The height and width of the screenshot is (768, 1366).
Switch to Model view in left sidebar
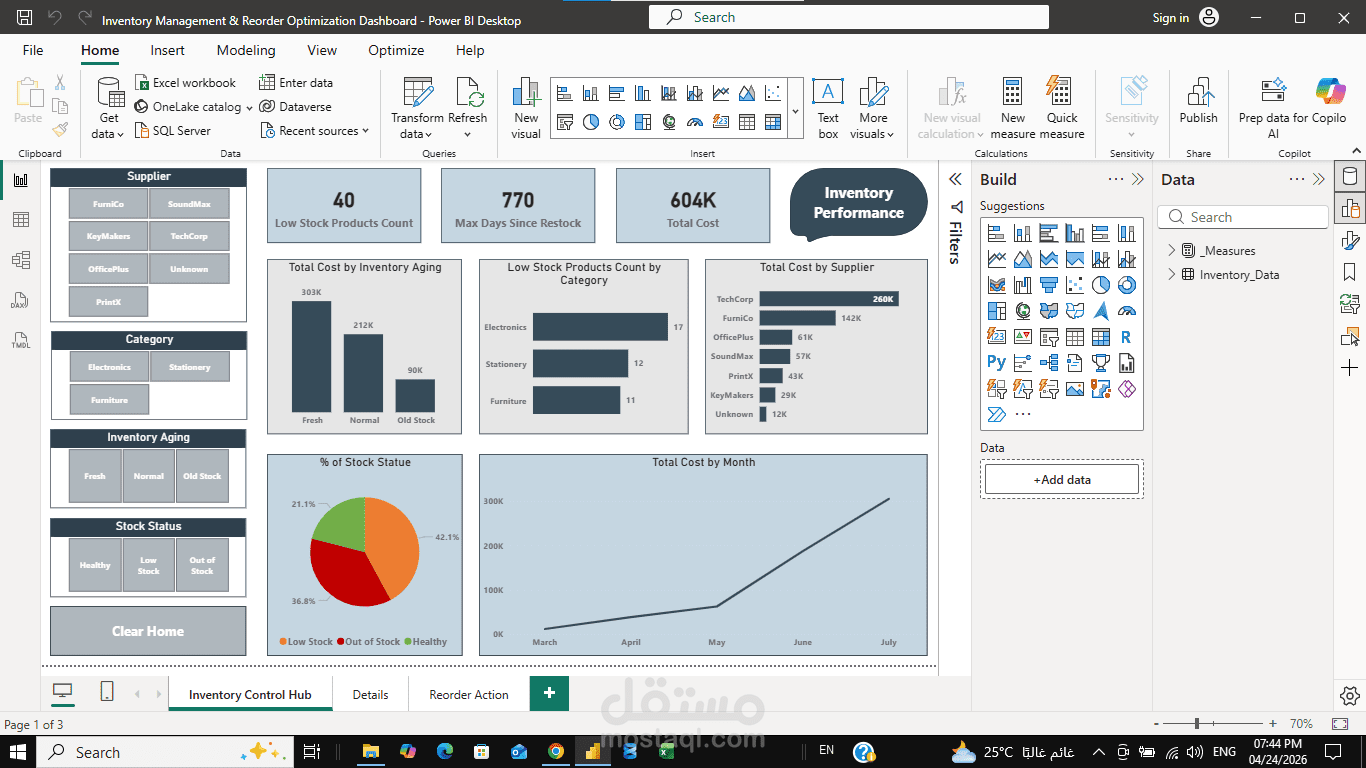21,260
